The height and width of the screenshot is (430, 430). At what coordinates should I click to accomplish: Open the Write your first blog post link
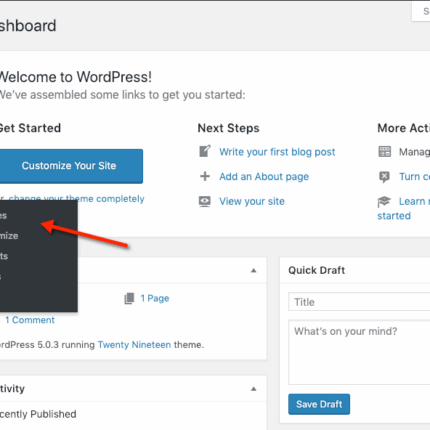(277, 152)
